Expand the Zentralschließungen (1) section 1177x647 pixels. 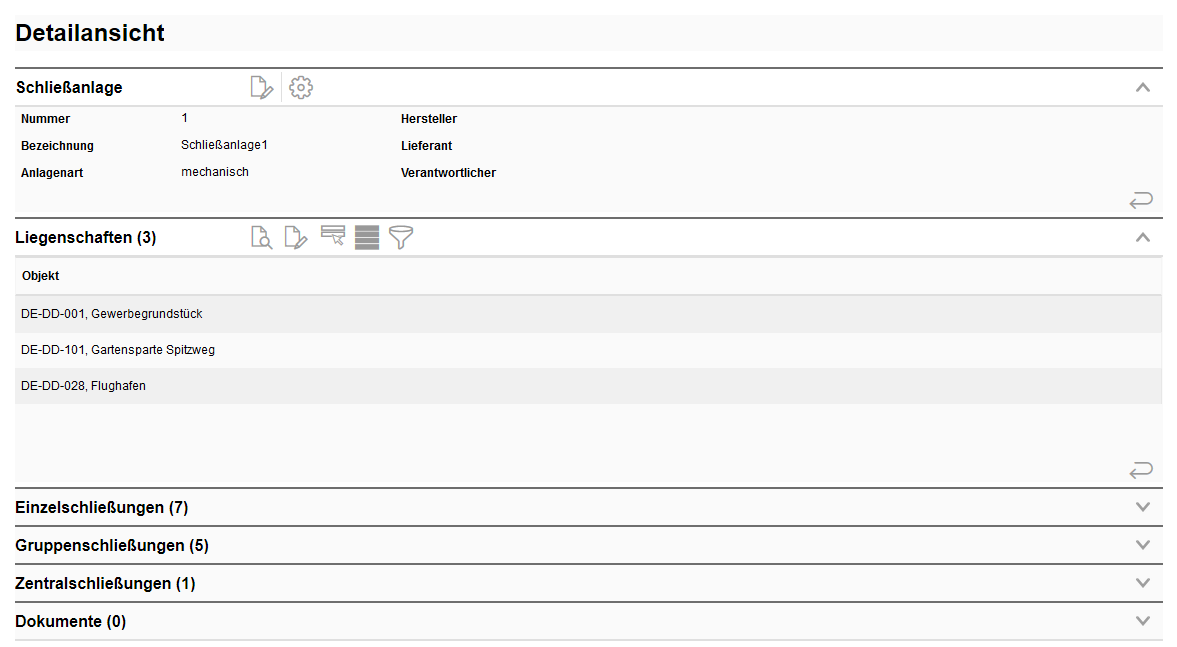pyautogui.click(x=1143, y=583)
